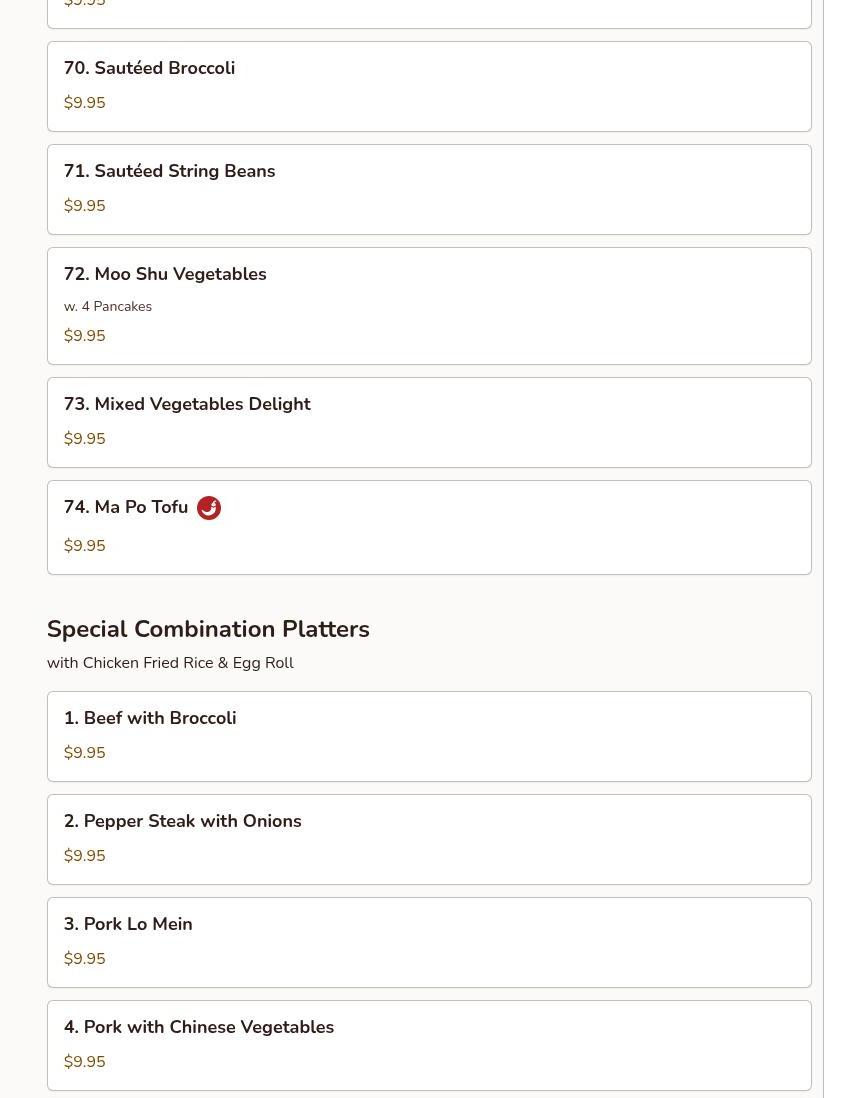
Task: Open the 71. Sautéed String Beans item
Action: point(169,171)
